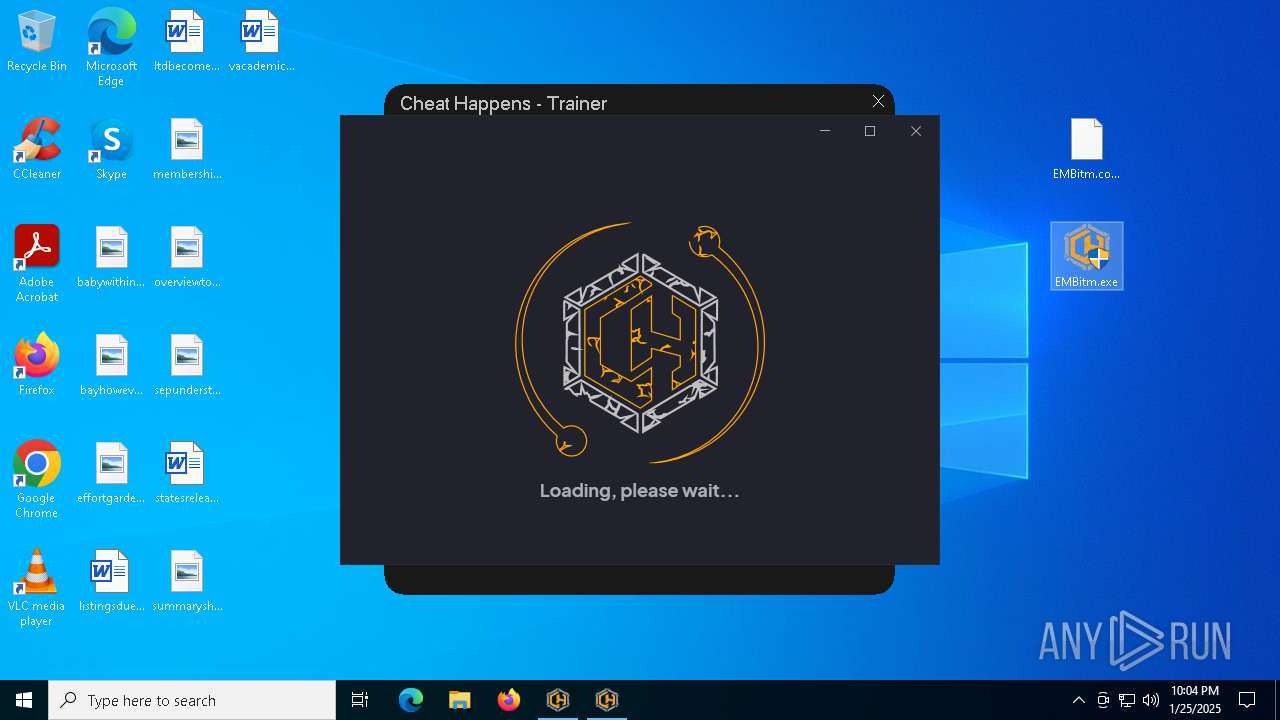This screenshot has width=1280, height=720.
Task: Open File Explorer from the taskbar
Action: click(460, 700)
